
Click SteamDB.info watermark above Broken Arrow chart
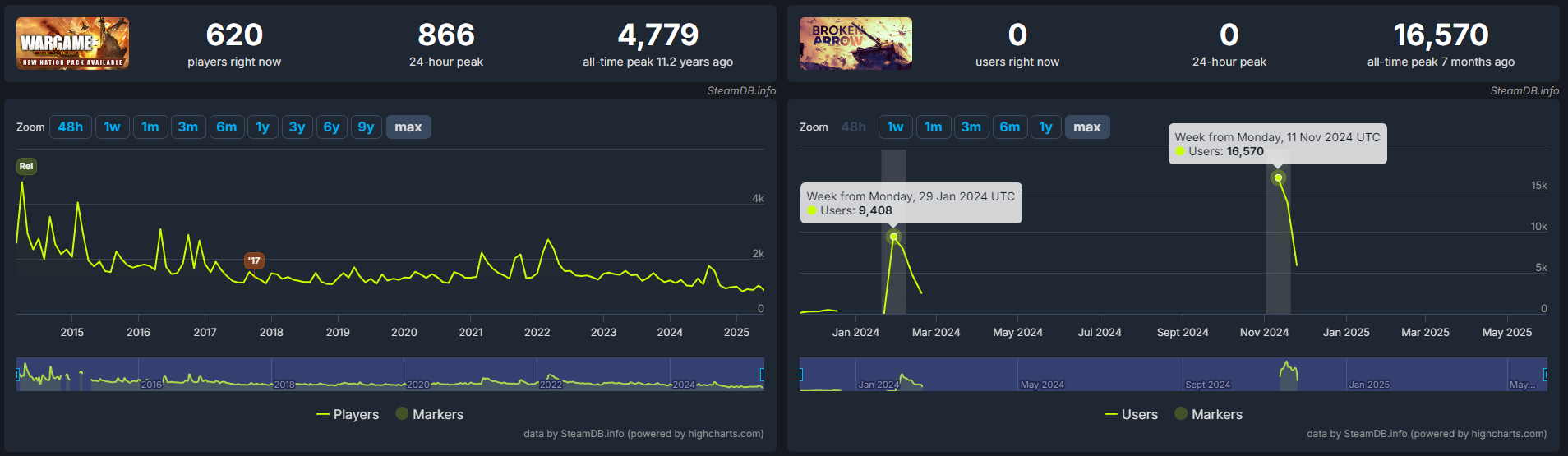click(x=1524, y=90)
